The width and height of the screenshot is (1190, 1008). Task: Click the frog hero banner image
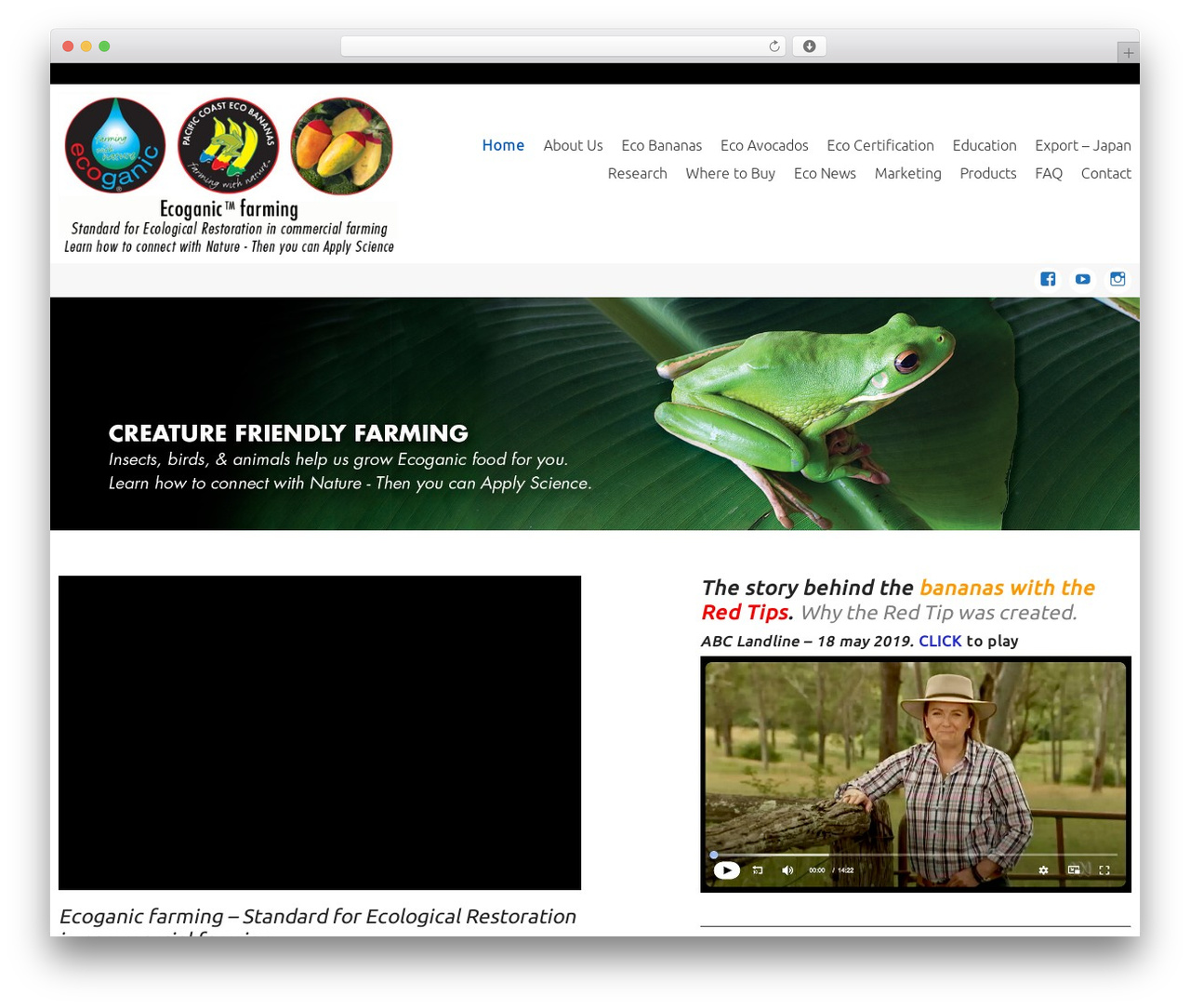(x=595, y=414)
